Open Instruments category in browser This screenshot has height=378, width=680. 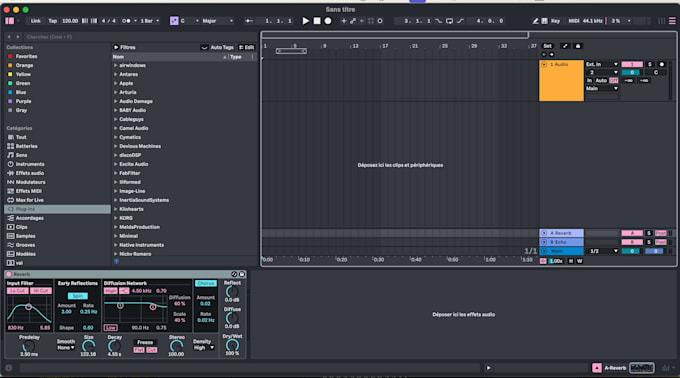[30, 164]
